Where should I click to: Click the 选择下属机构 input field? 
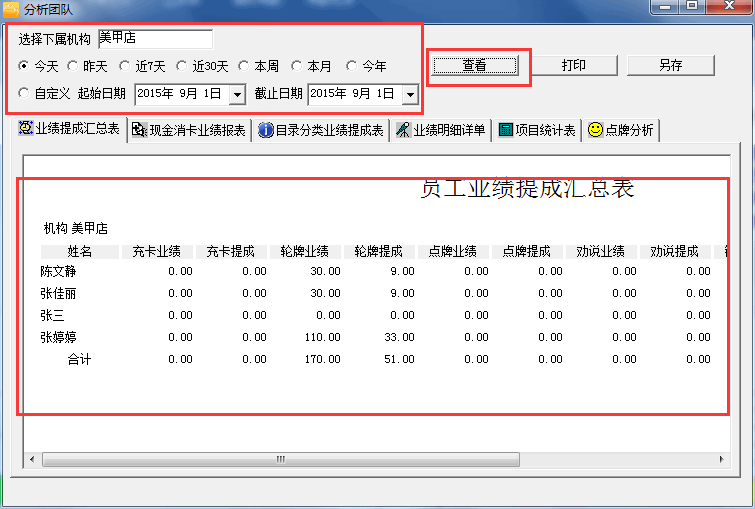pyautogui.click(x=156, y=39)
